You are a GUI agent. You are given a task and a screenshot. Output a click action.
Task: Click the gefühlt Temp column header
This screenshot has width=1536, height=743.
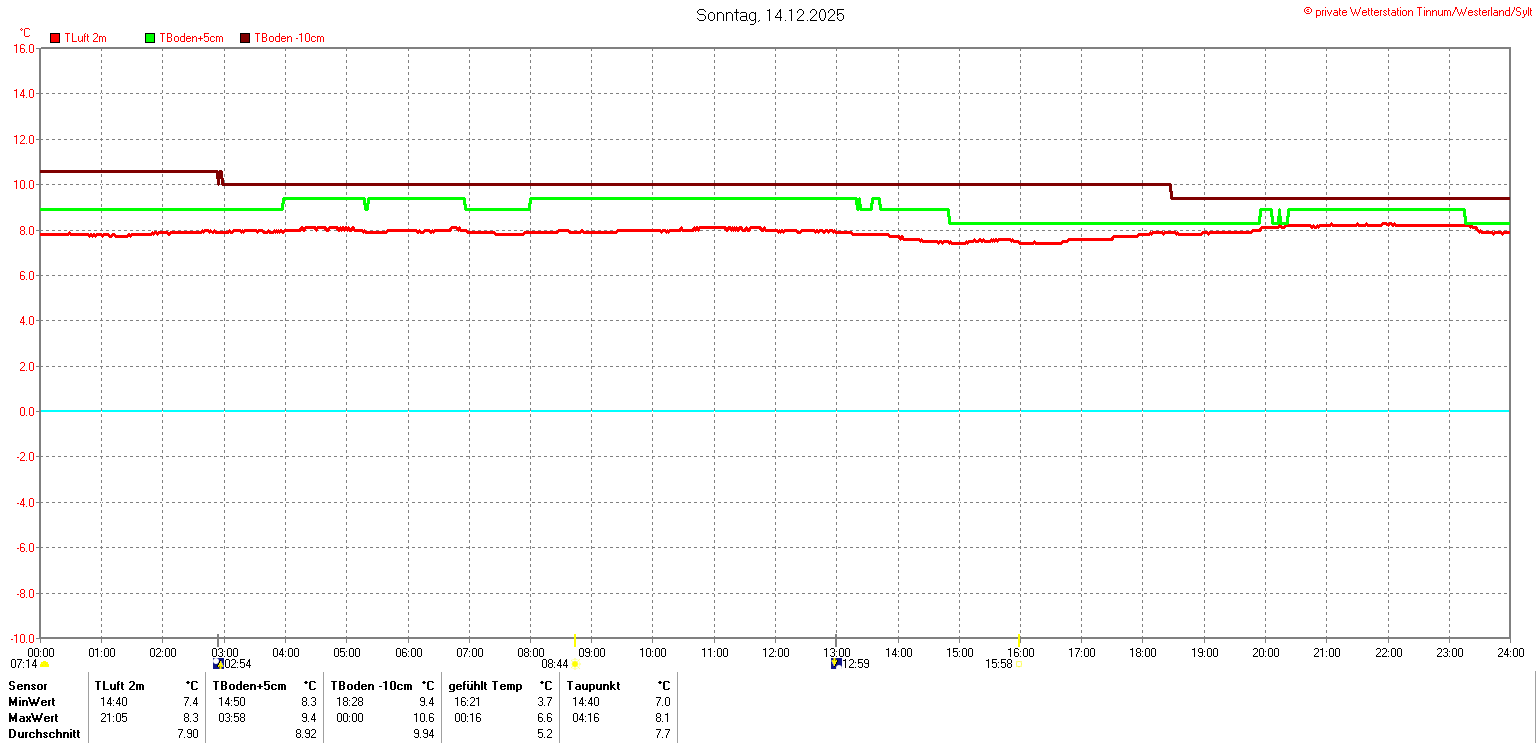pos(486,686)
